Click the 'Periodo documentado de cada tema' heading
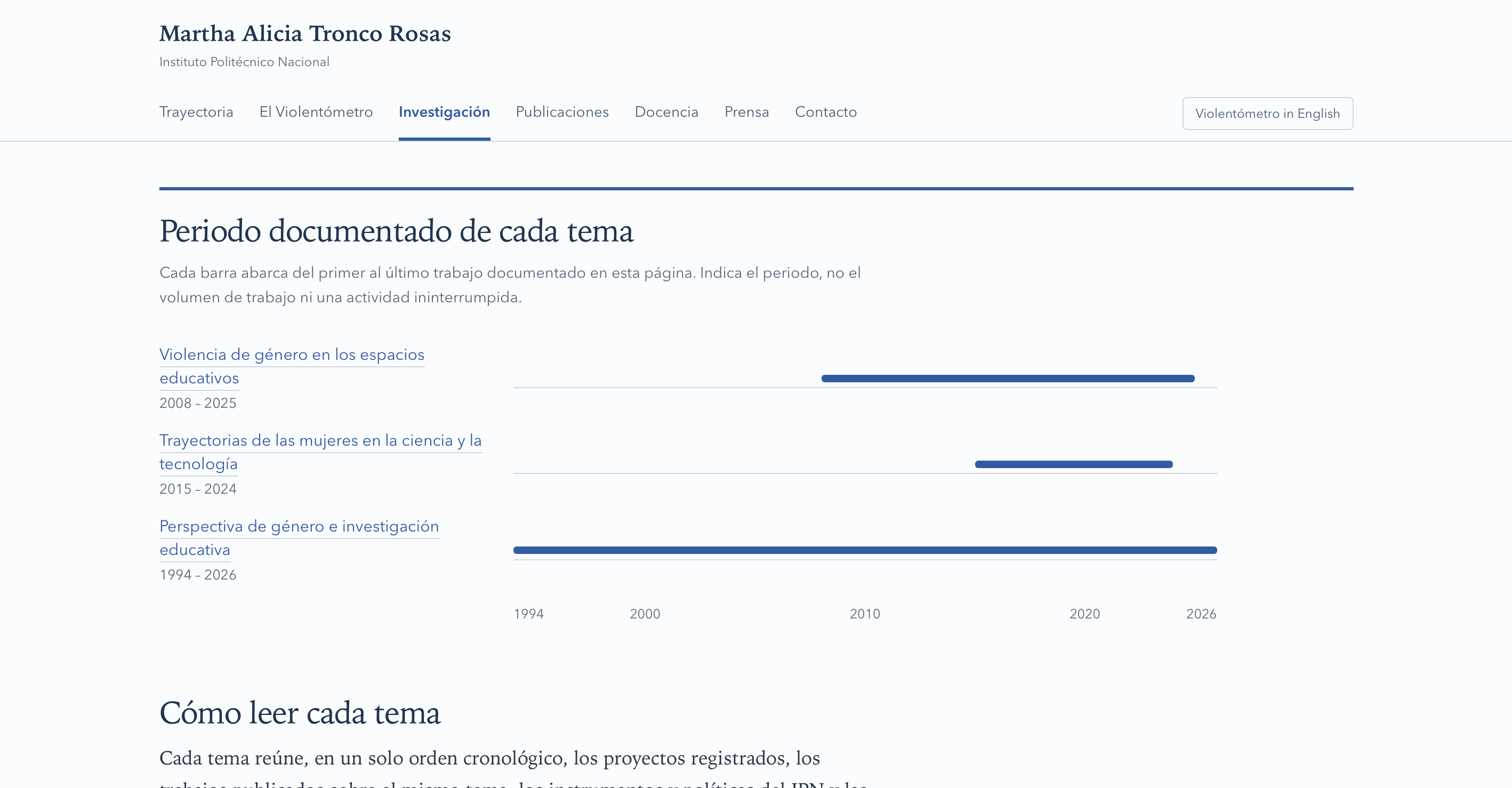1512x788 pixels. pos(396,231)
